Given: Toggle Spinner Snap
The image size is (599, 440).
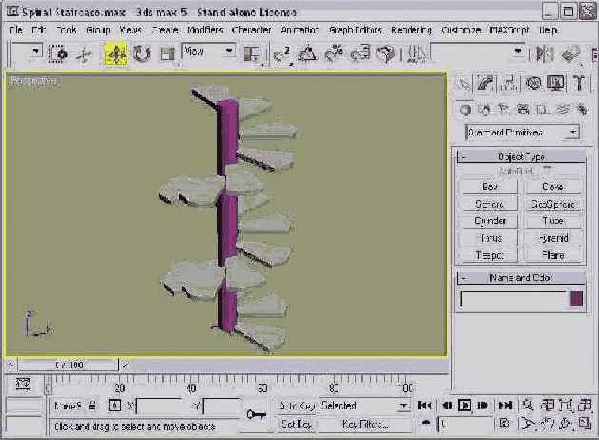Looking at the screenshot, I should pyautogui.click(x=361, y=54).
